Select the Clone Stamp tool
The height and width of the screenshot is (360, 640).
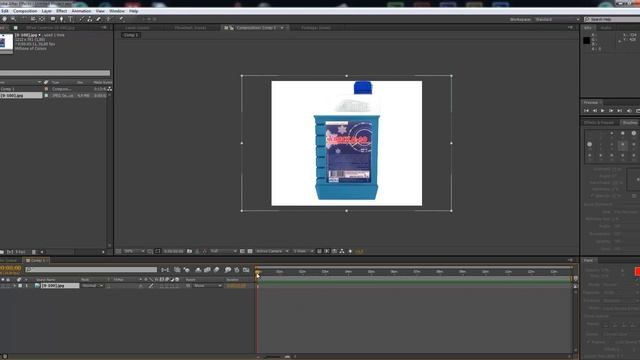89,19
